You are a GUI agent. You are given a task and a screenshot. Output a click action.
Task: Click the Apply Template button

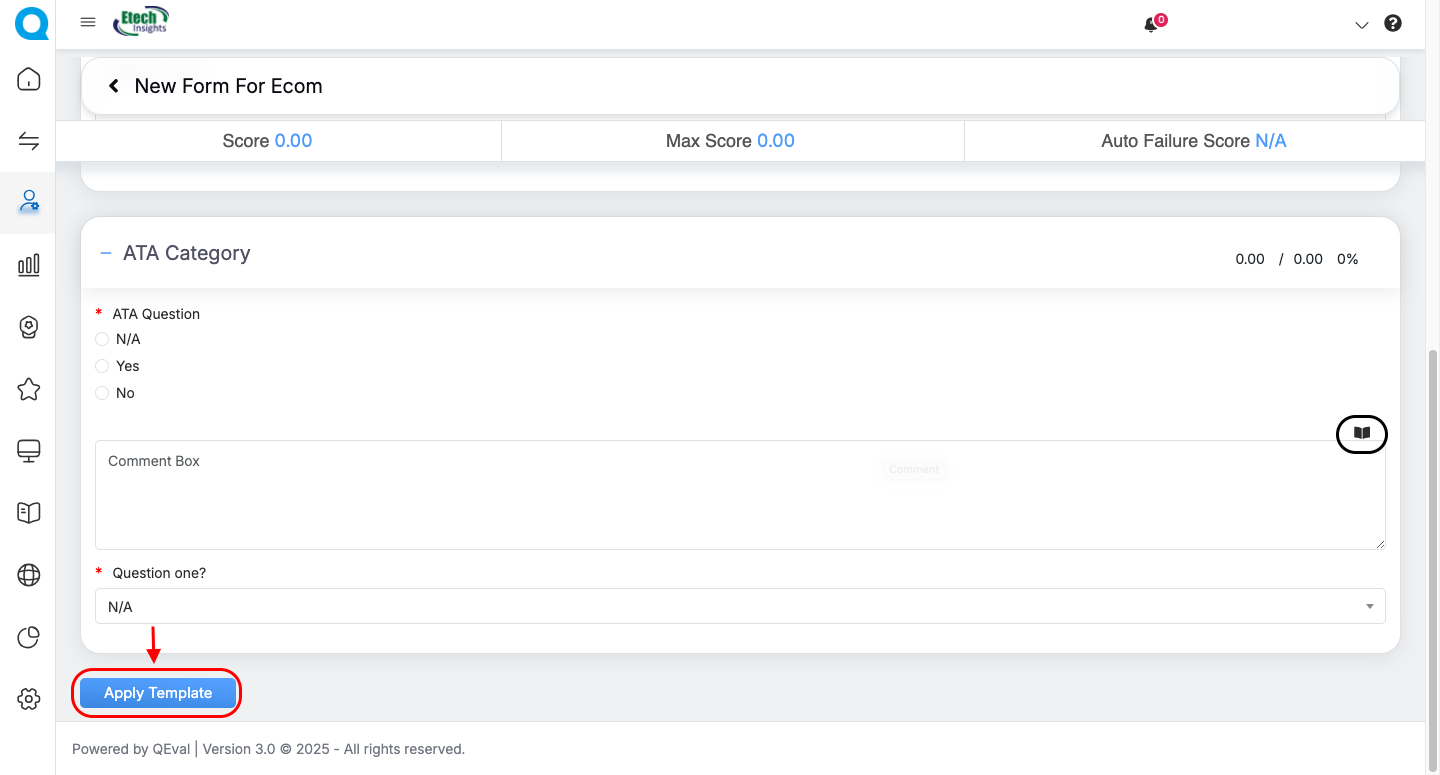(x=158, y=693)
